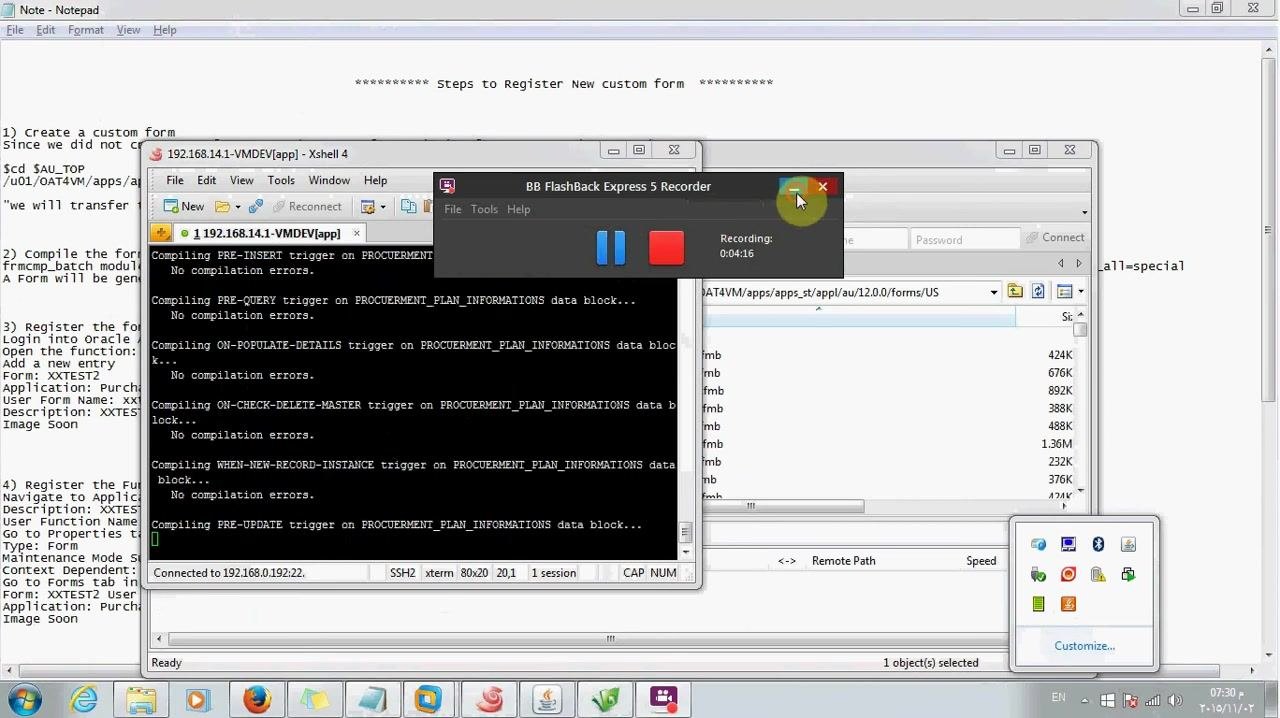The height and width of the screenshot is (718, 1280).
Task: Click Connect button in file transfer window
Action: click(1055, 238)
